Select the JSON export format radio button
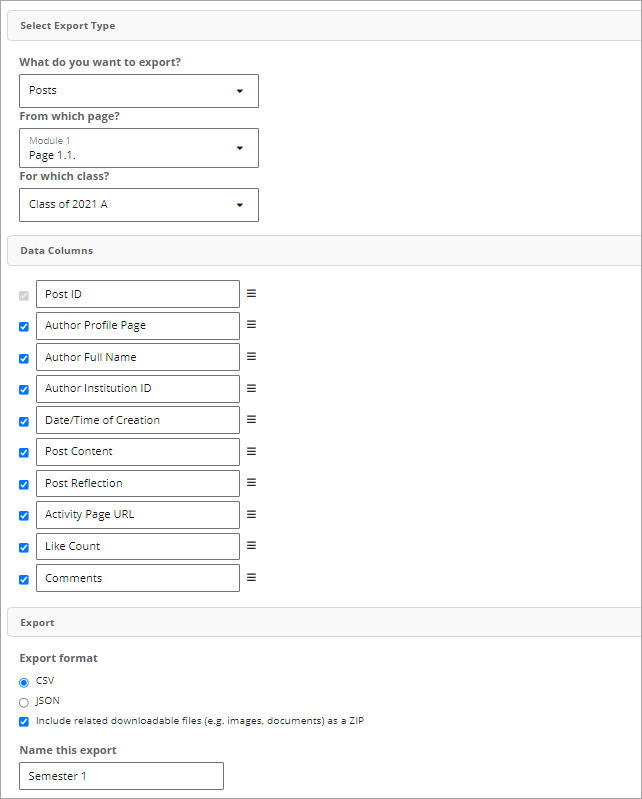Screen dimensions: 642x799 tap(24, 703)
